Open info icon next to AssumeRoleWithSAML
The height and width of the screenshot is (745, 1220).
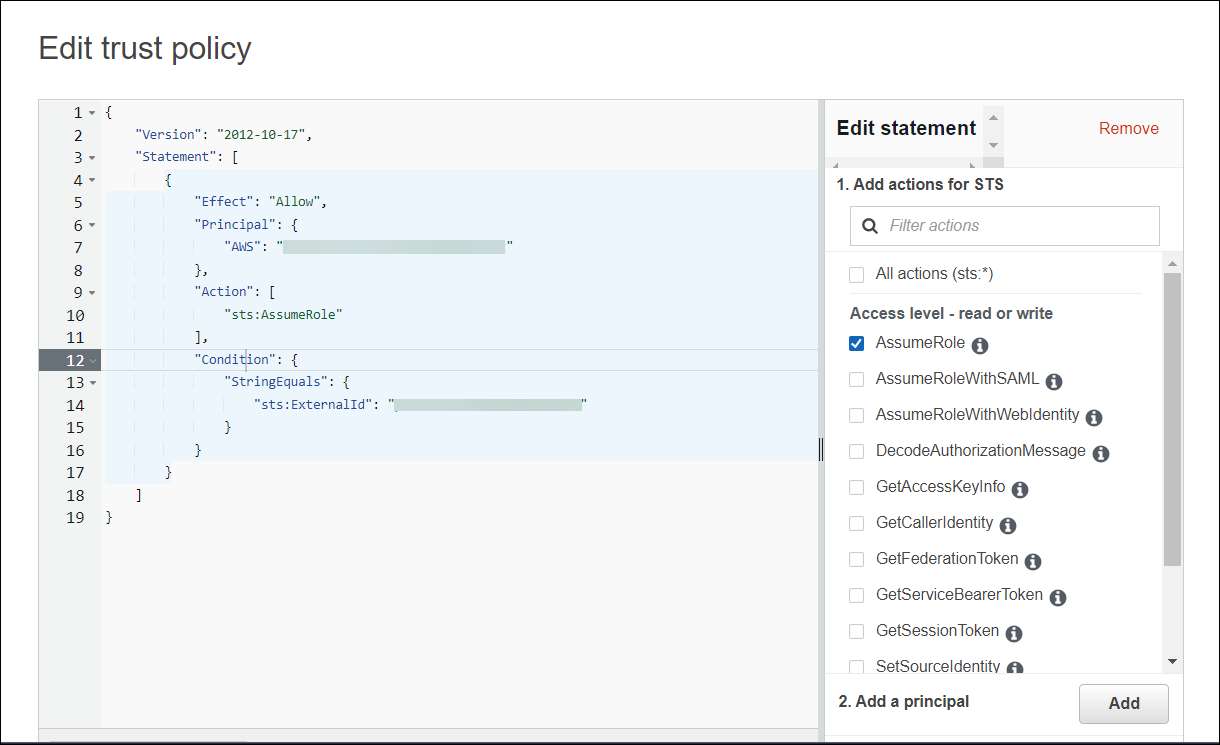pyautogui.click(x=1054, y=381)
